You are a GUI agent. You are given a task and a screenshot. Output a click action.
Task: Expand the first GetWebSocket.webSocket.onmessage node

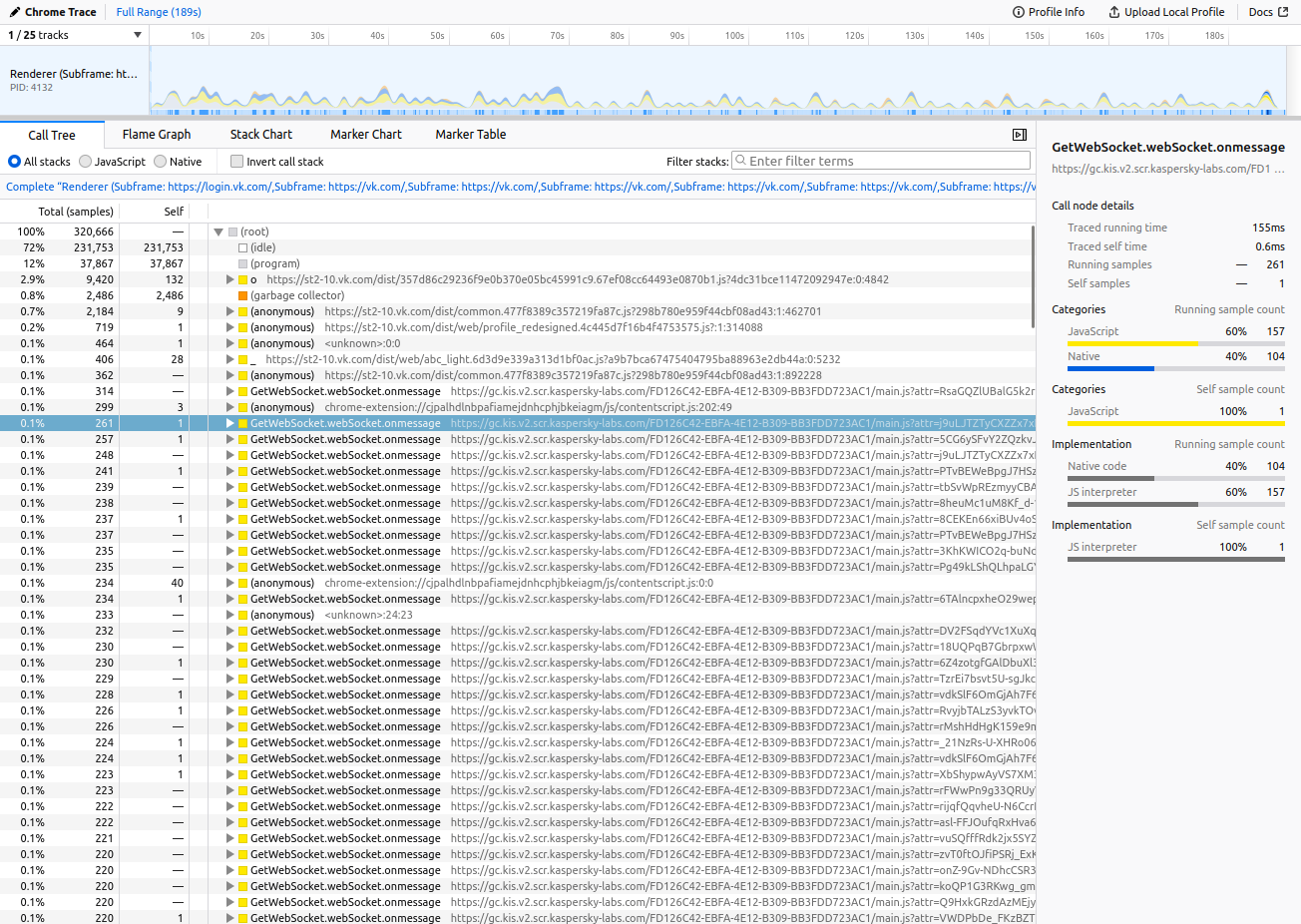tap(229, 391)
